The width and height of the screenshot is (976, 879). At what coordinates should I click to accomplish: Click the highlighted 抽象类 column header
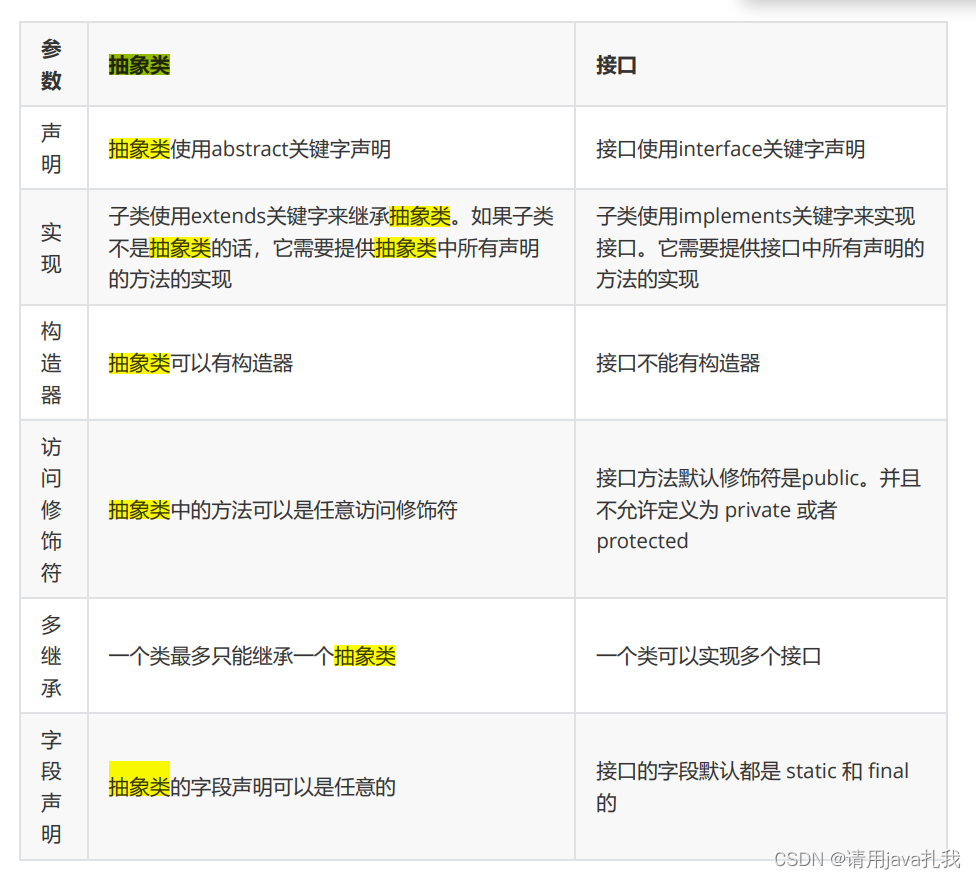(x=331, y=64)
